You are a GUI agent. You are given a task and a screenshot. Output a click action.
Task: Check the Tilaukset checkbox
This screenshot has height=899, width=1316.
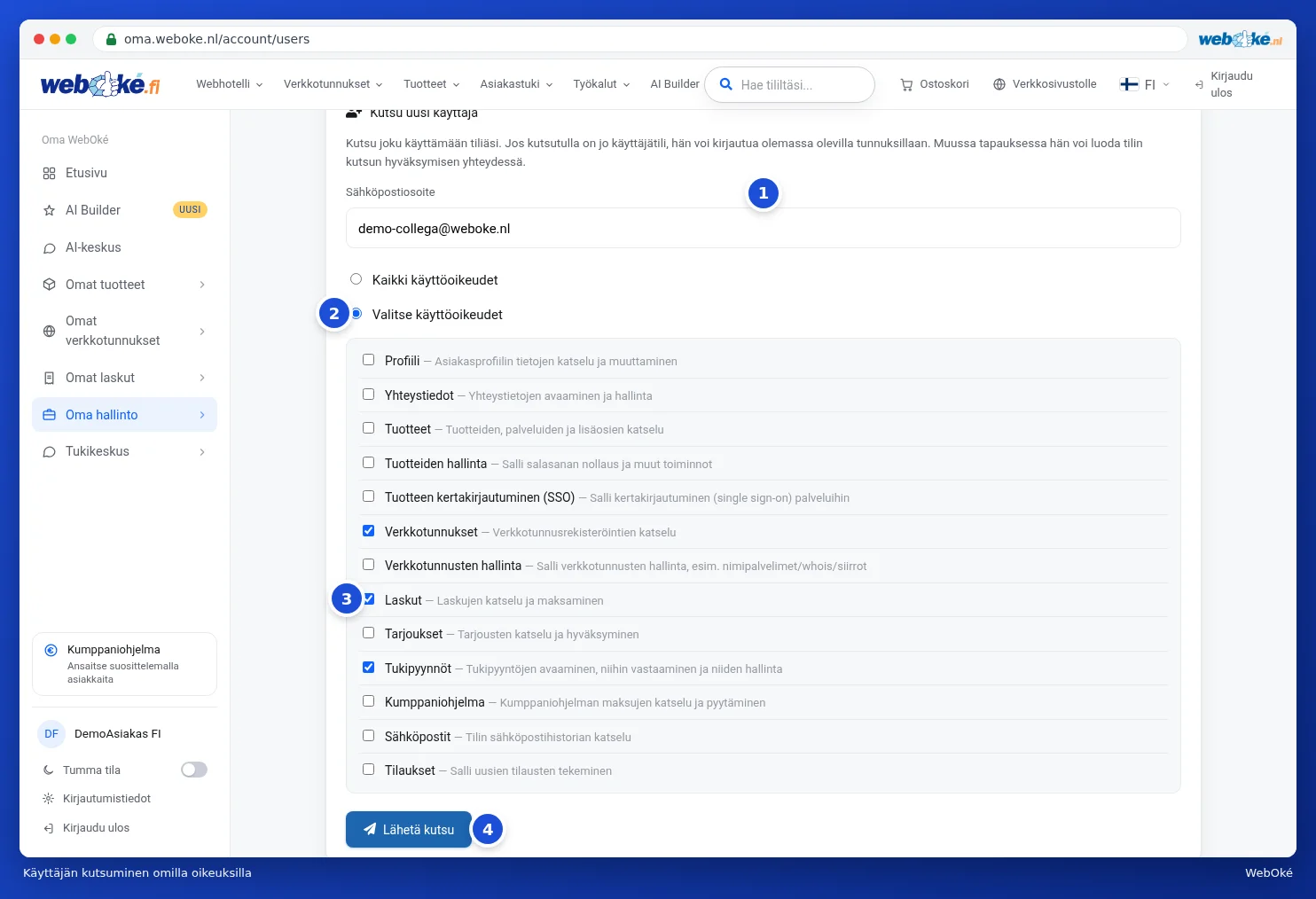pos(368,770)
